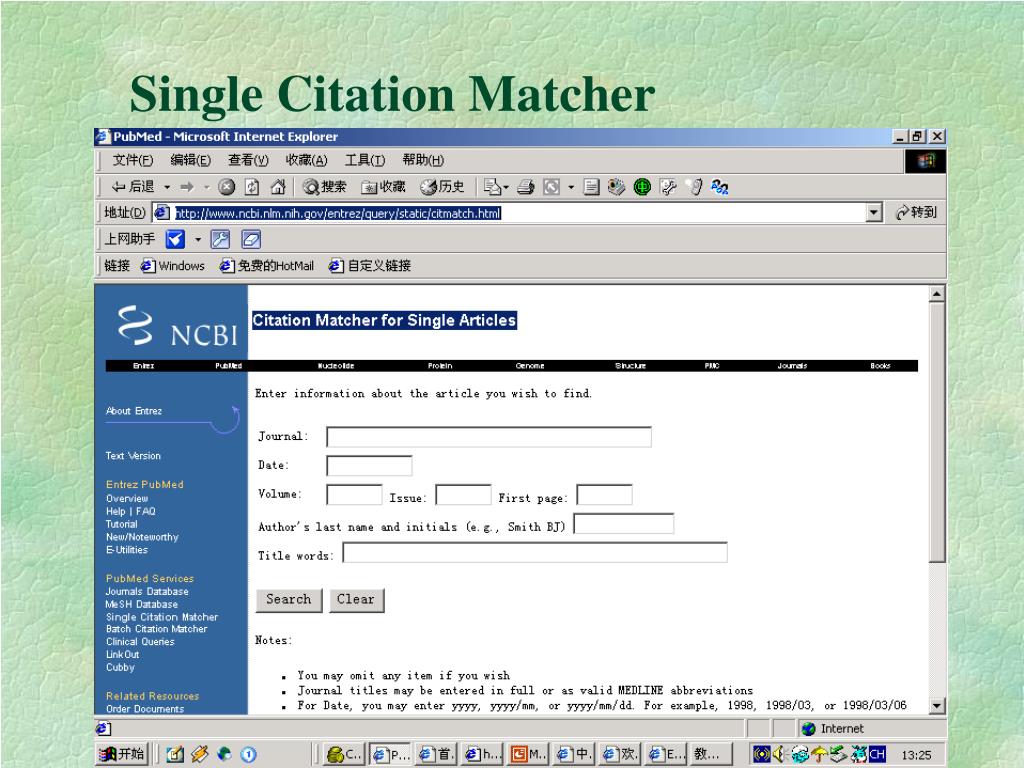This screenshot has height=768, width=1024.
Task: Click the page scrollbar down arrow
Action: tap(937, 705)
